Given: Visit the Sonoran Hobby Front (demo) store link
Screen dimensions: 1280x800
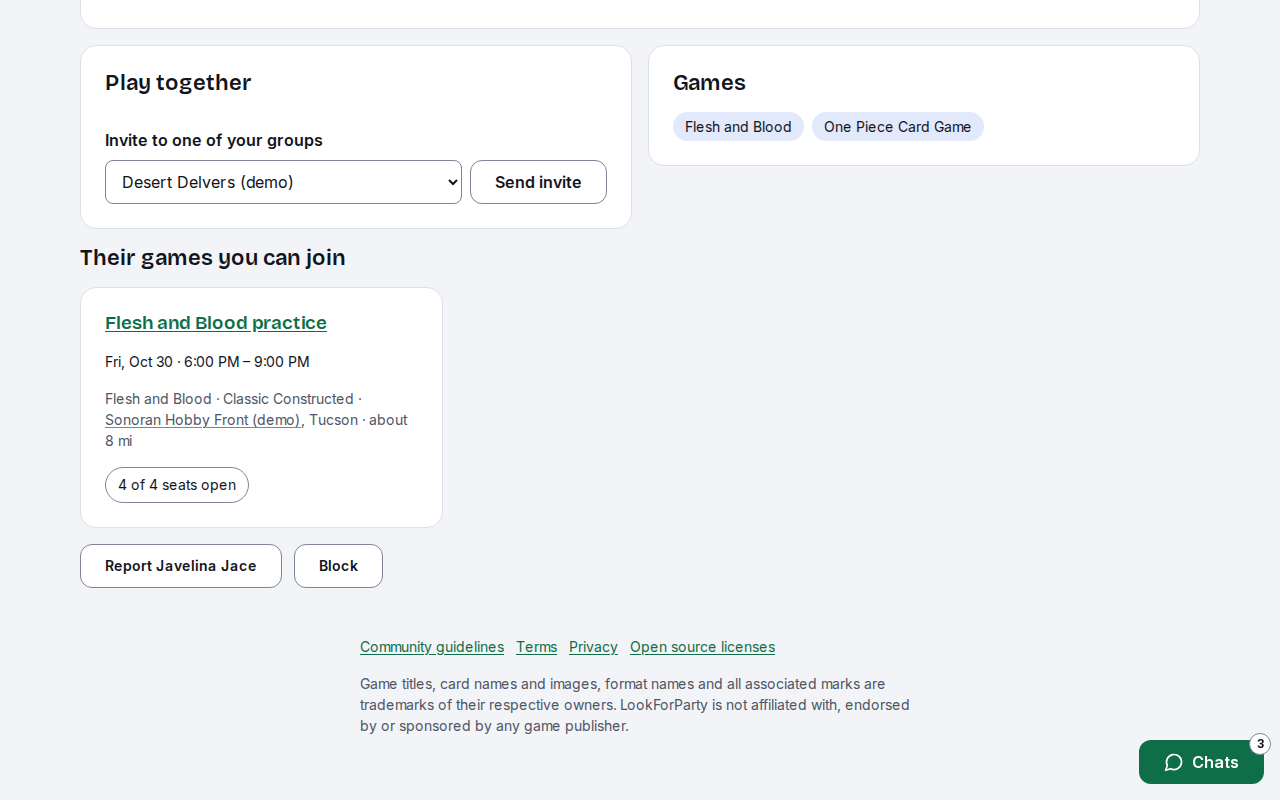Looking at the screenshot, I should pyautogui.click(x=203, y=420).
